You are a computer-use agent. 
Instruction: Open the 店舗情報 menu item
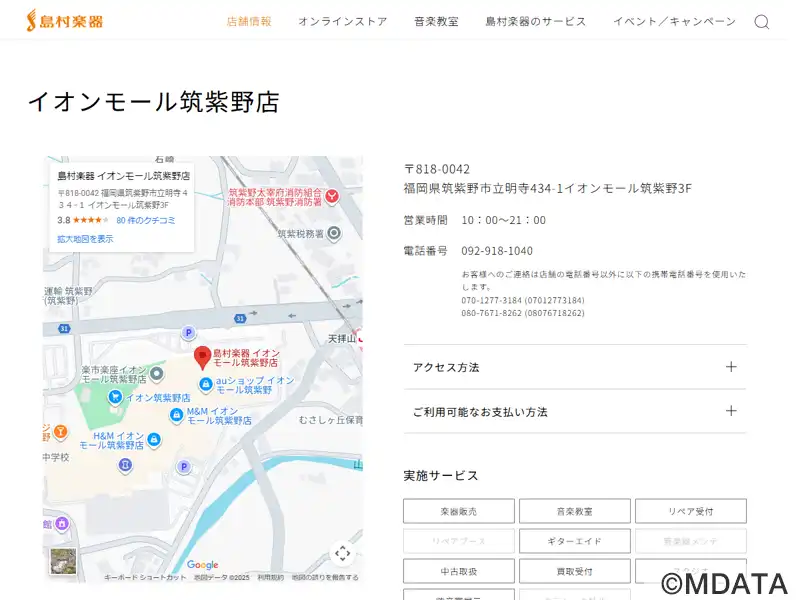pos(249,21)
